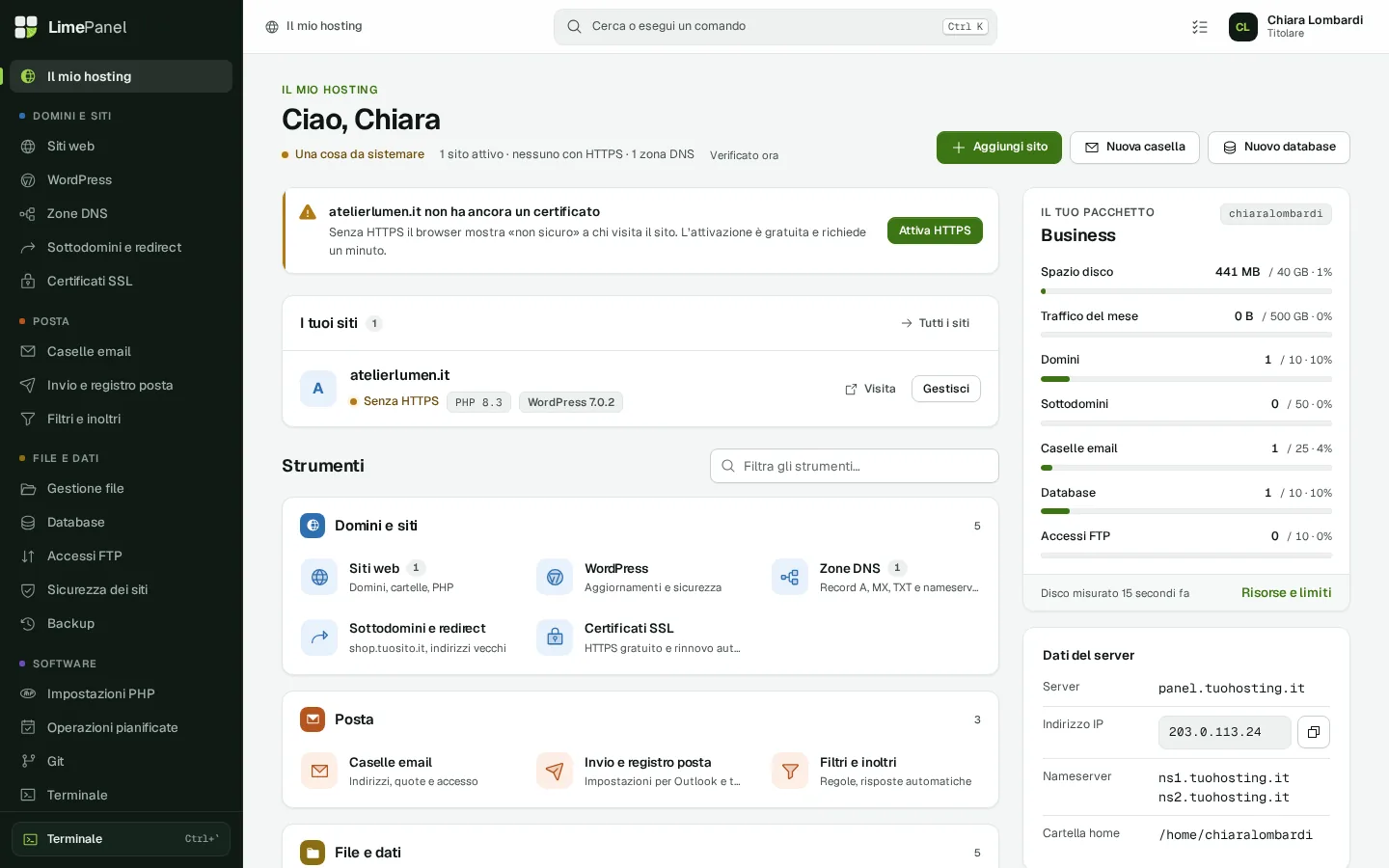
Task: Copy the IP address 203.0.113.24
Action: point(1314,732)
